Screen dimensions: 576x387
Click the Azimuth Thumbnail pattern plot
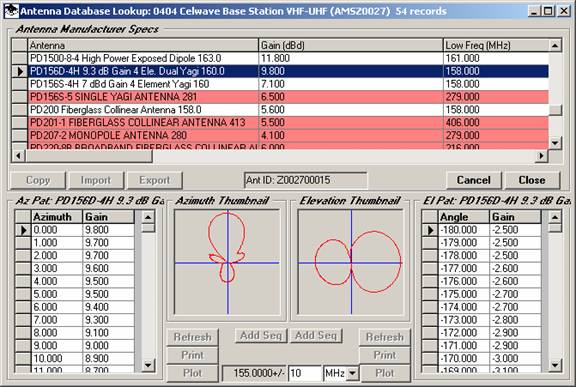(x=227, y=262)
